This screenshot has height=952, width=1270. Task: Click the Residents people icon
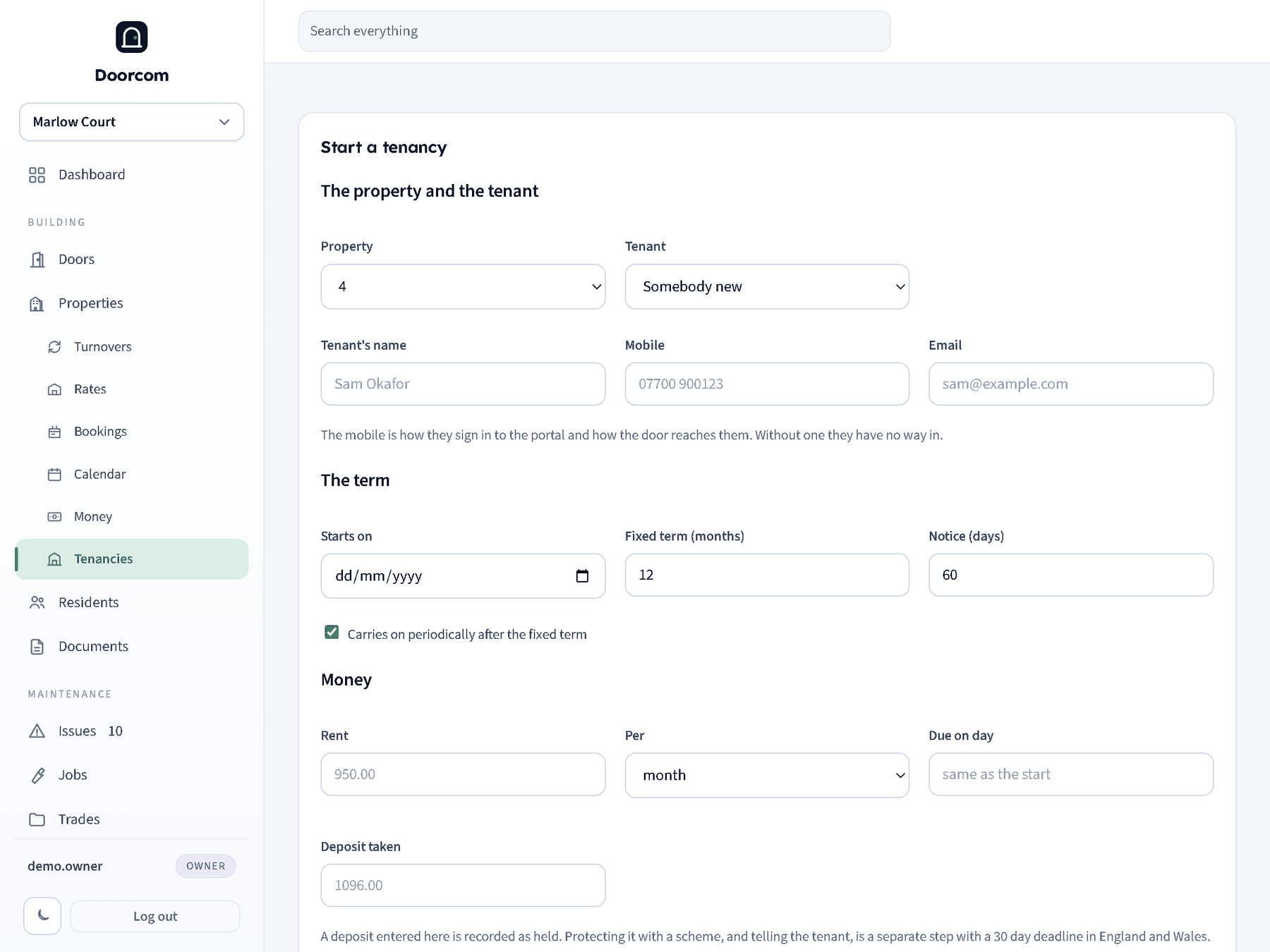pos(37,602)
